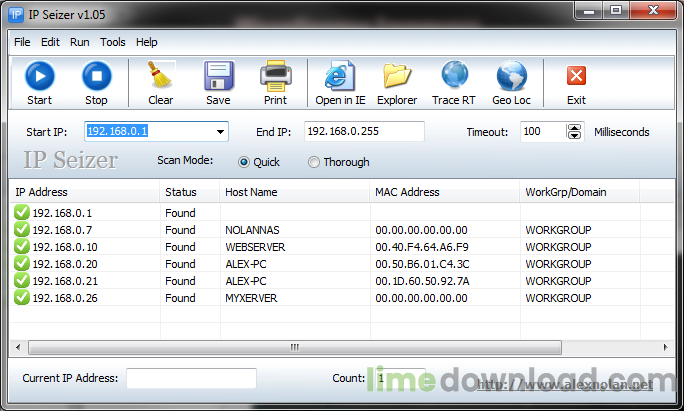The height and width of the screenshot is (411, 684).
Task: Start the IP scan
Action: pos(40,83)
